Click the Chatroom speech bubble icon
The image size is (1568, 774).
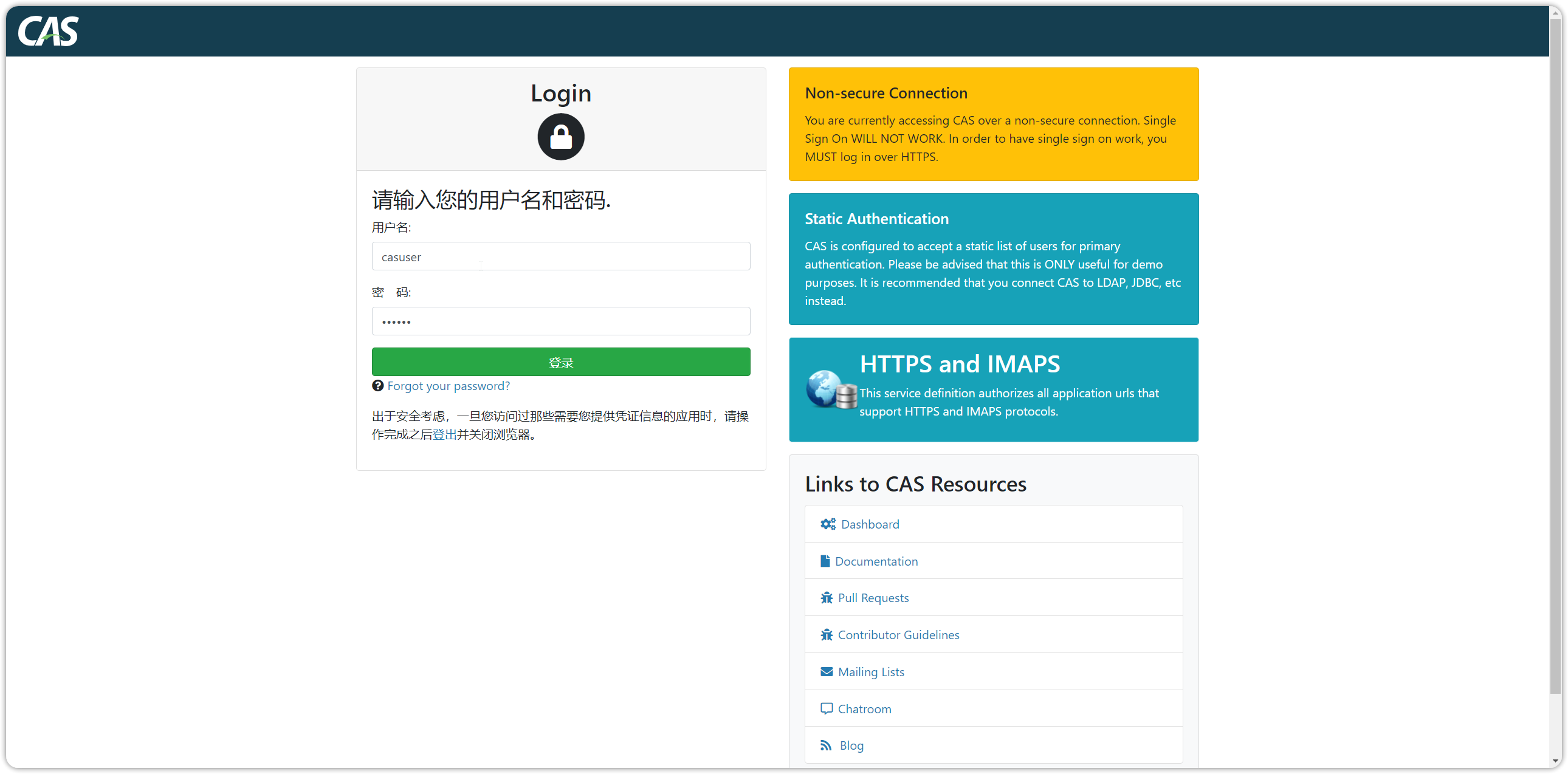point(826,709)
